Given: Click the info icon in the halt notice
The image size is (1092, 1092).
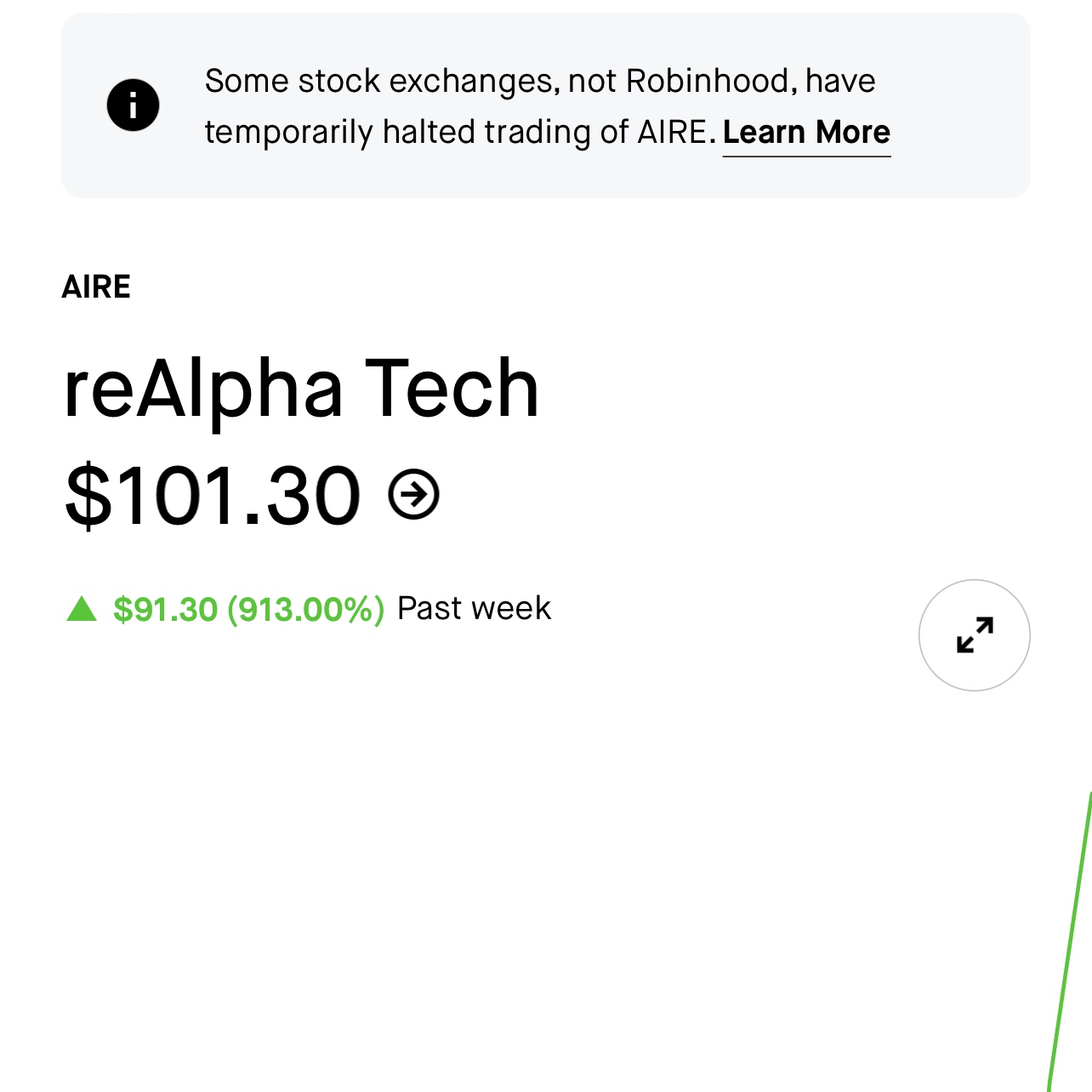Looking at the screenshot, I should [x=133, y=105].
